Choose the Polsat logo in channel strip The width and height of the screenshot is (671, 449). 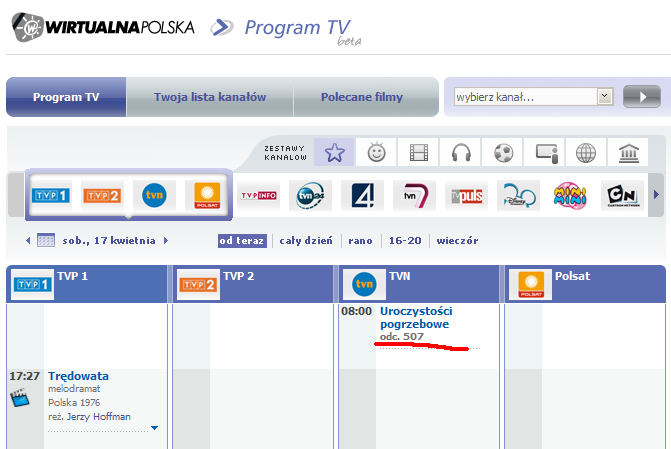(x=207, y=196)
